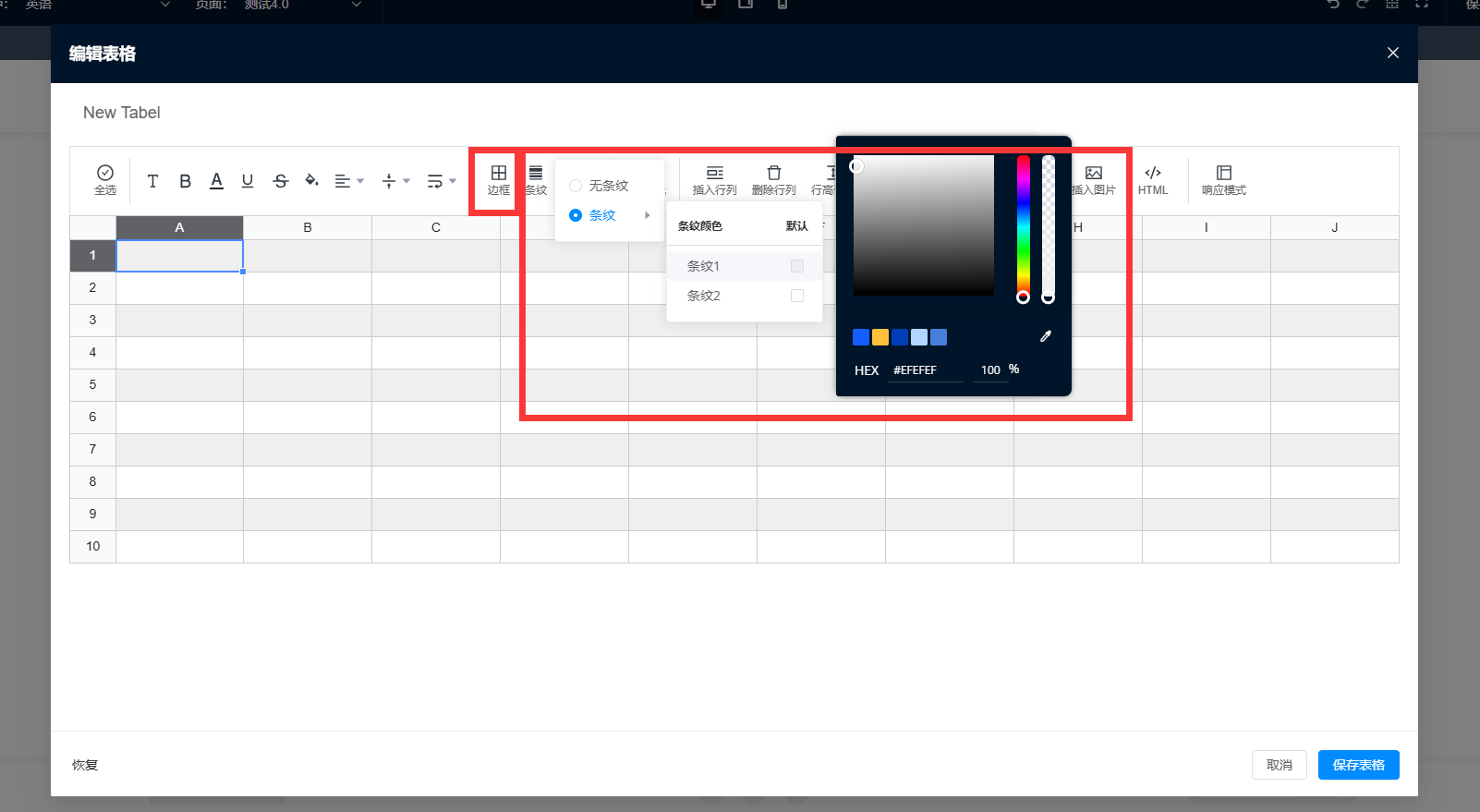This screenshot has height=812, width=1480.
Task: Click 默认 in the stripe color panel
Action: pyautogui.click(x=796, y=226)
